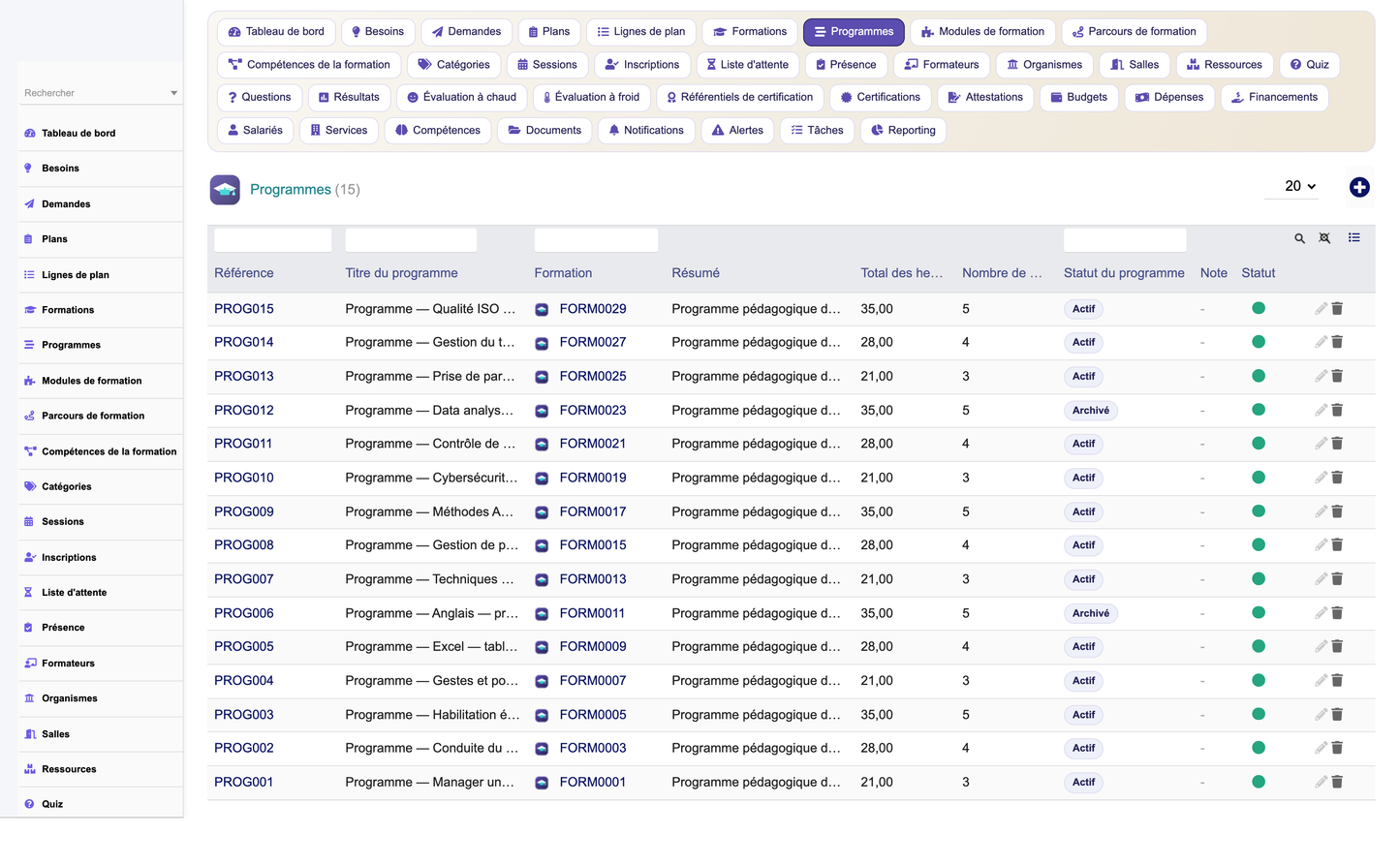Select Besoins in the left sidebar
The image size is (1400, 866).
(101, 169)
